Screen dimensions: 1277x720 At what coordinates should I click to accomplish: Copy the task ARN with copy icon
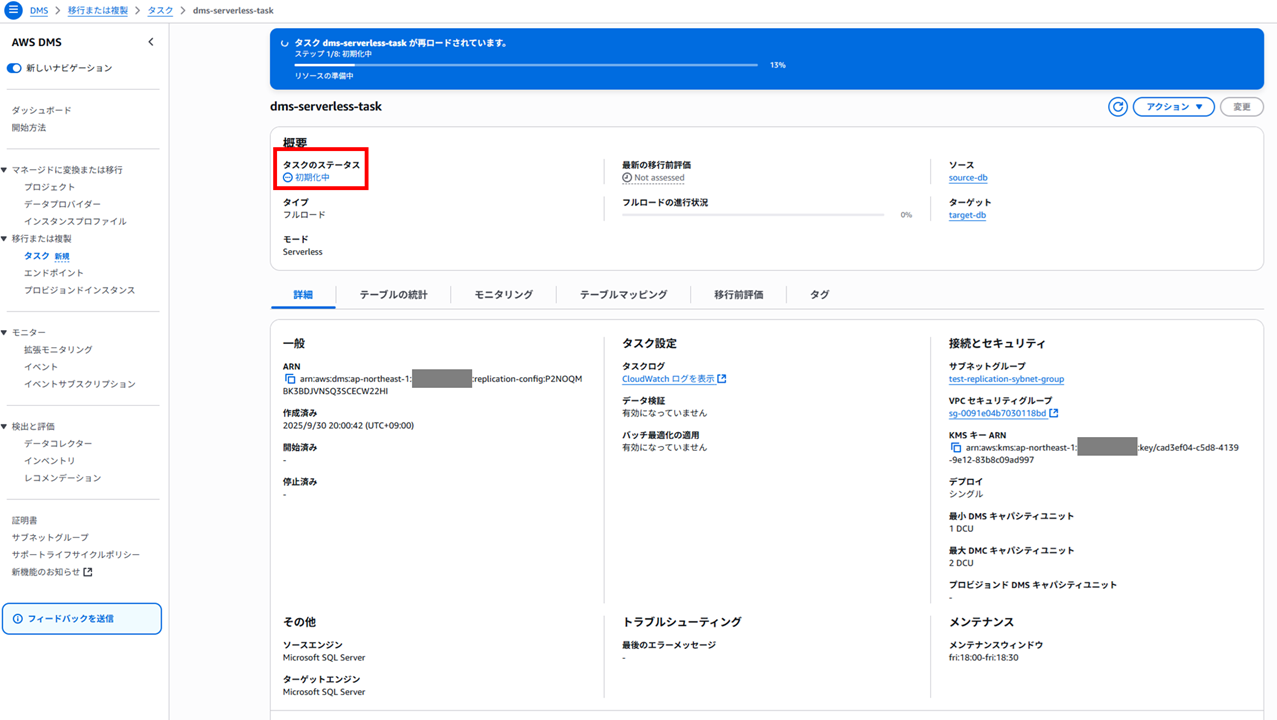290,379
